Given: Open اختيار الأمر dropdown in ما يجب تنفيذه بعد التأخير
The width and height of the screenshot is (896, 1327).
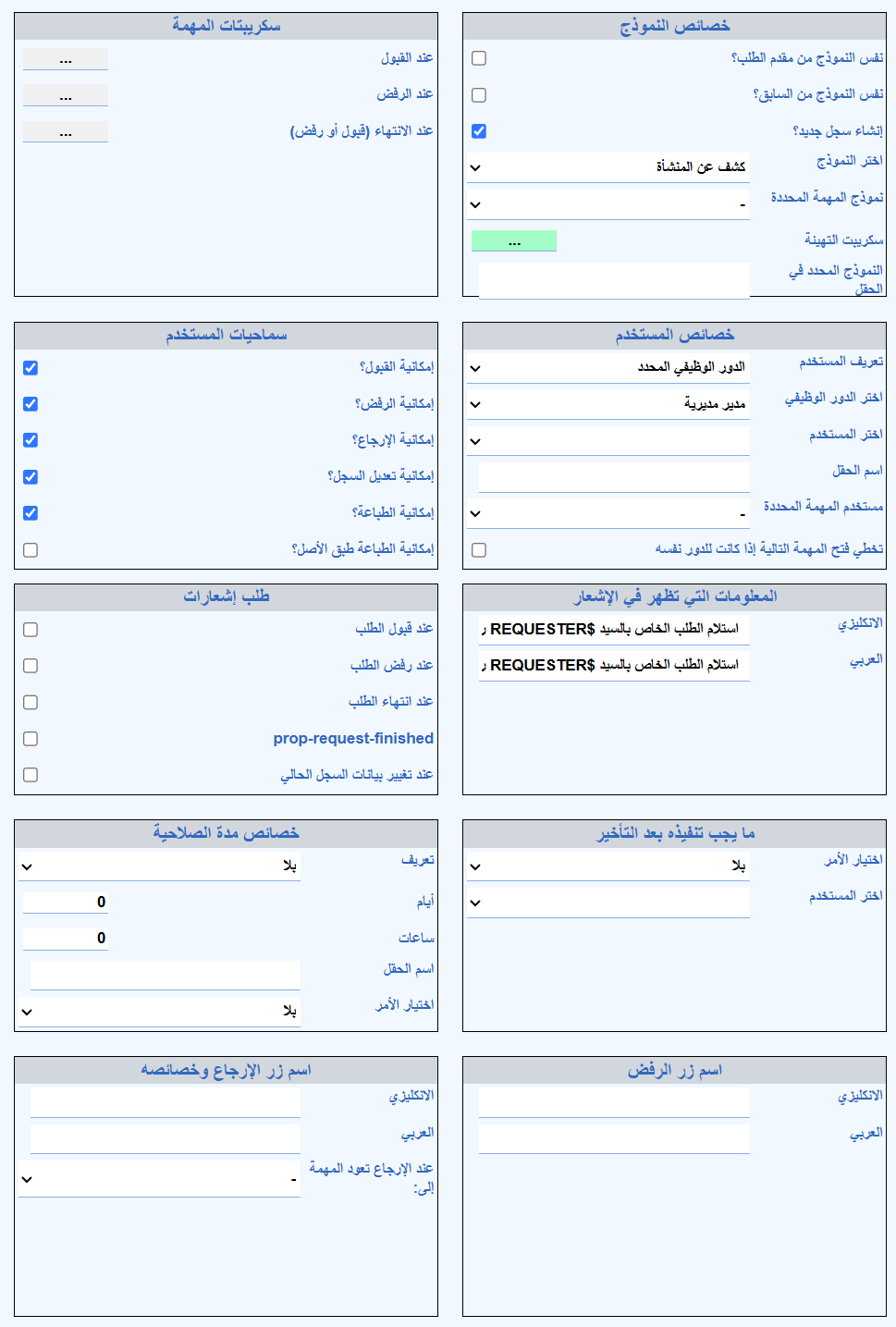Looking at the screenshot, I should [608, 866].
